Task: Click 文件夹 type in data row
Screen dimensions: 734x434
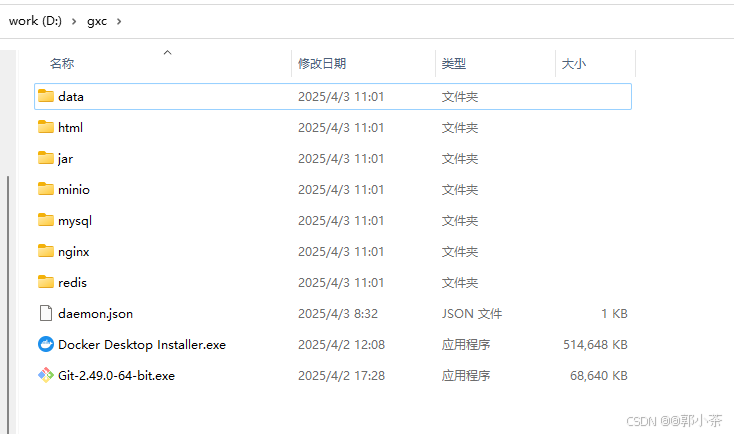Action: [x=460, y=96]
